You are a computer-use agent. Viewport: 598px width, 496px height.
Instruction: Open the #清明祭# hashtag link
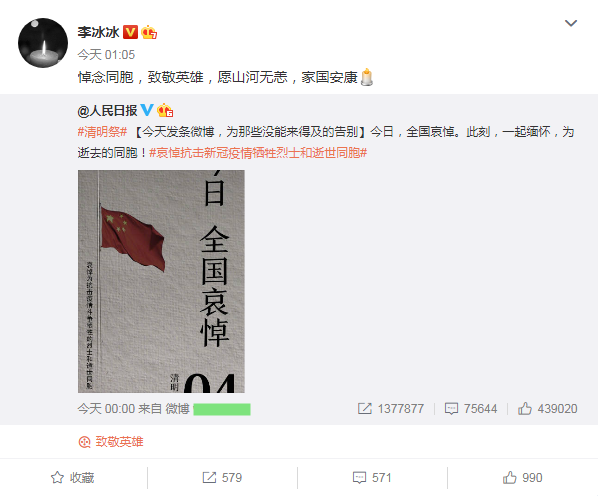102,132
